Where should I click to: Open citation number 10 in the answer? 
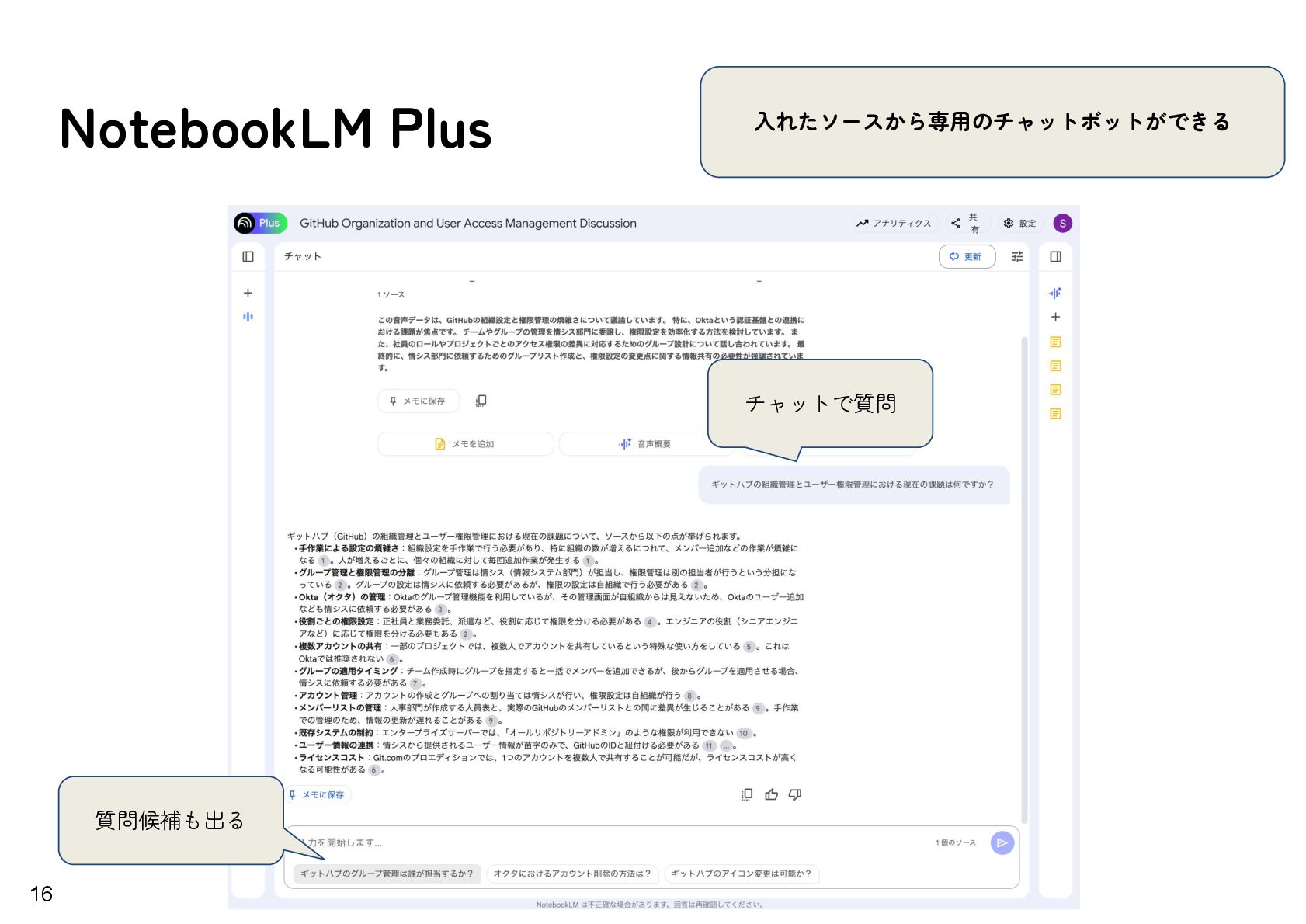(744, 734)
